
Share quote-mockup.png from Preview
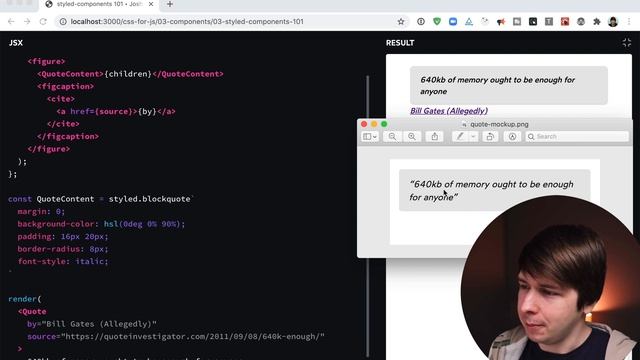click(434, 136)
